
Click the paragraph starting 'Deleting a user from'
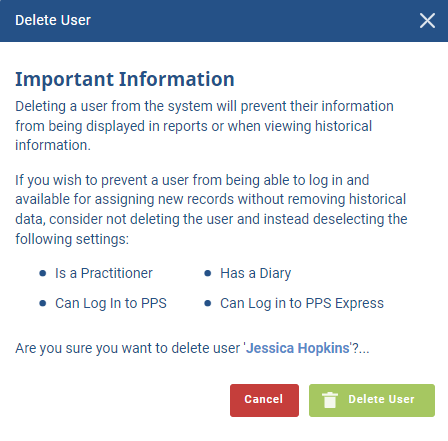204,126
